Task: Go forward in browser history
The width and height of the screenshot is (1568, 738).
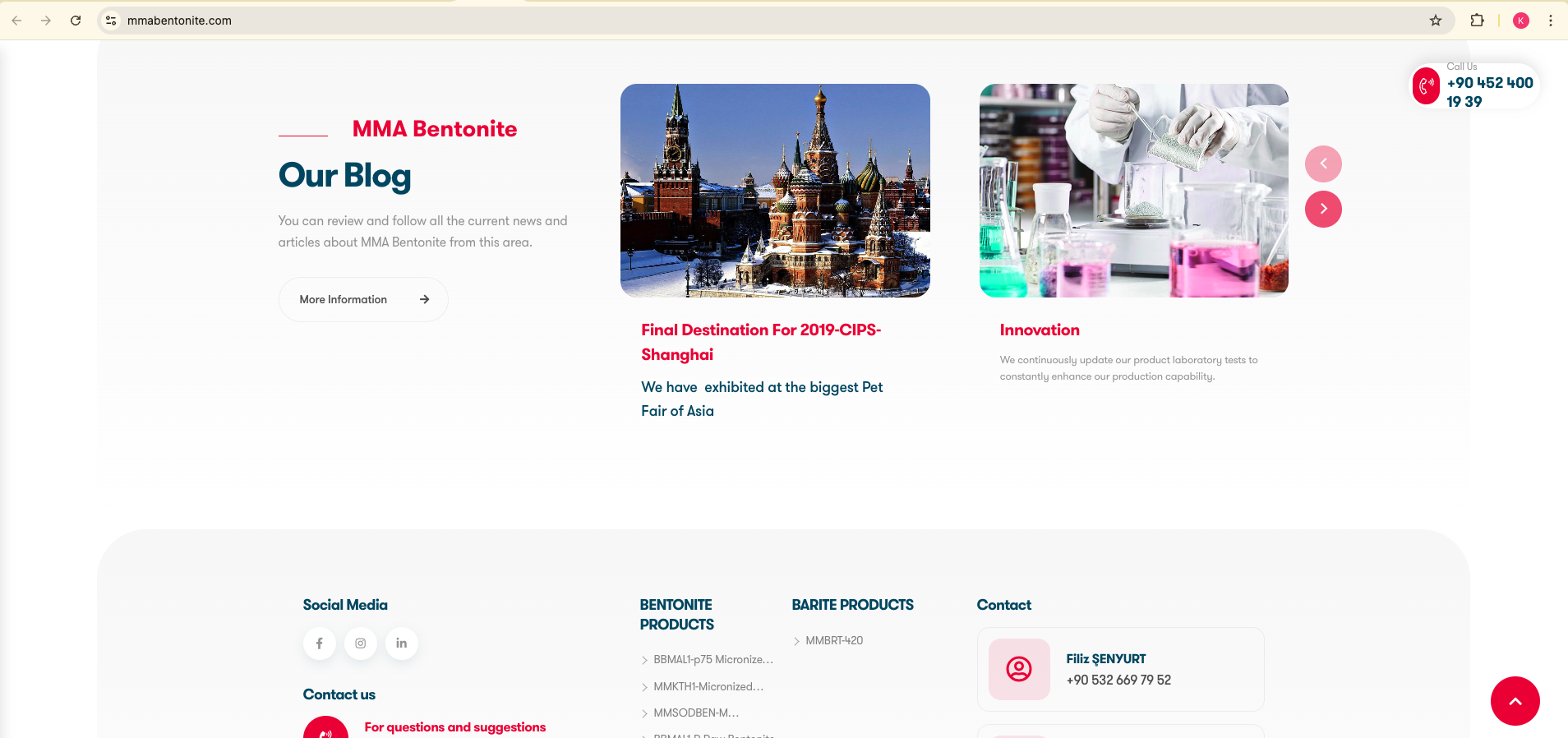Action: pyautogui.click(x=46, y=21)
